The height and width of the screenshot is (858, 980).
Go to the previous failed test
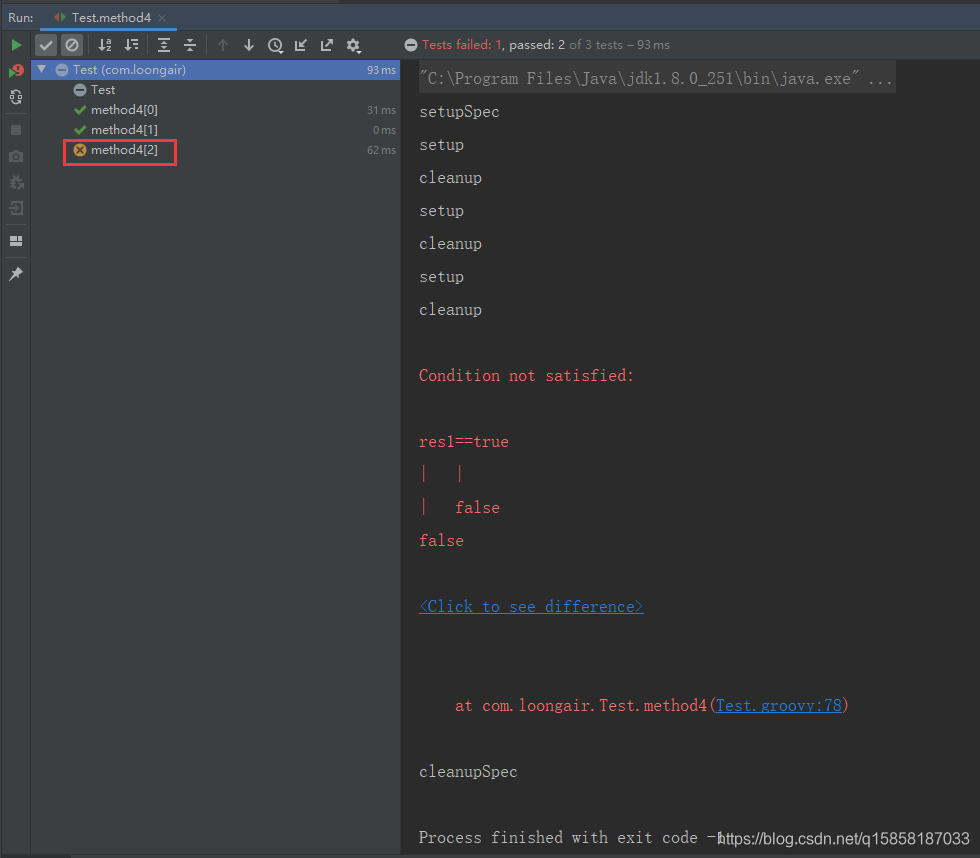tap(222, 45)
